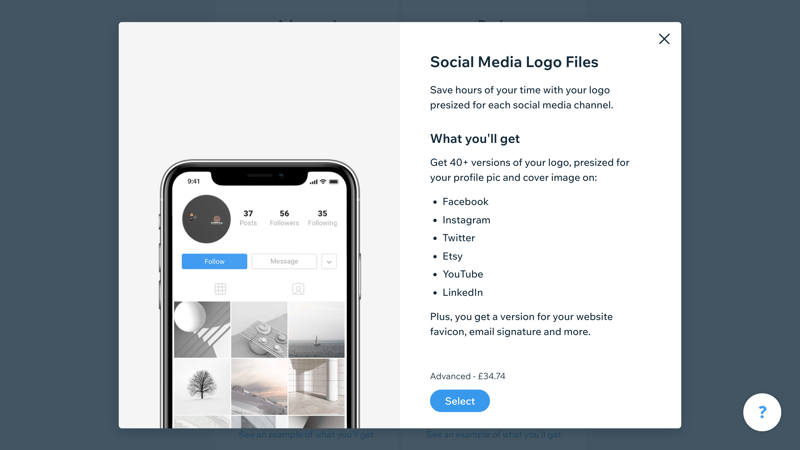This screenshot has height=450, width=800.
Task: Click the 56 Followers count
Action: (x=284, y=218)
